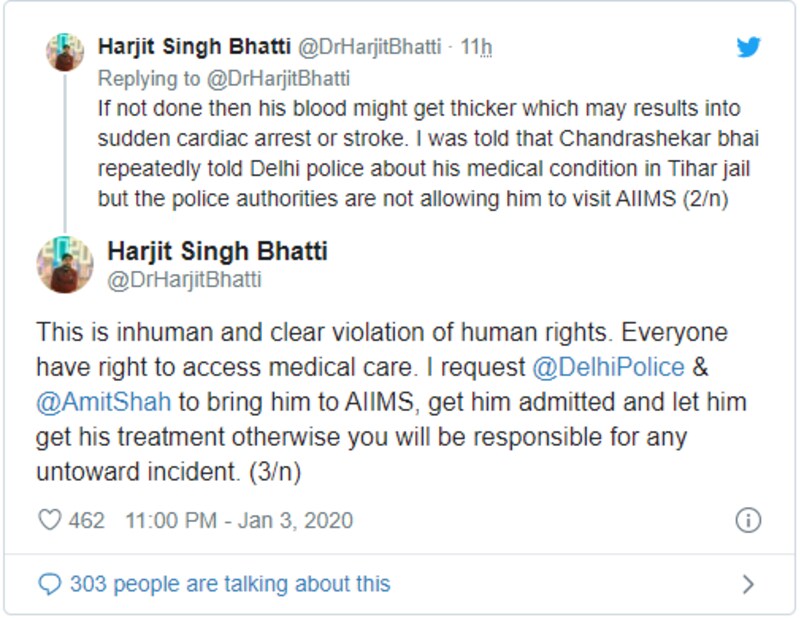Open '303 people are talking about this'
804x620 pixels.
click(x=230, y=583)
